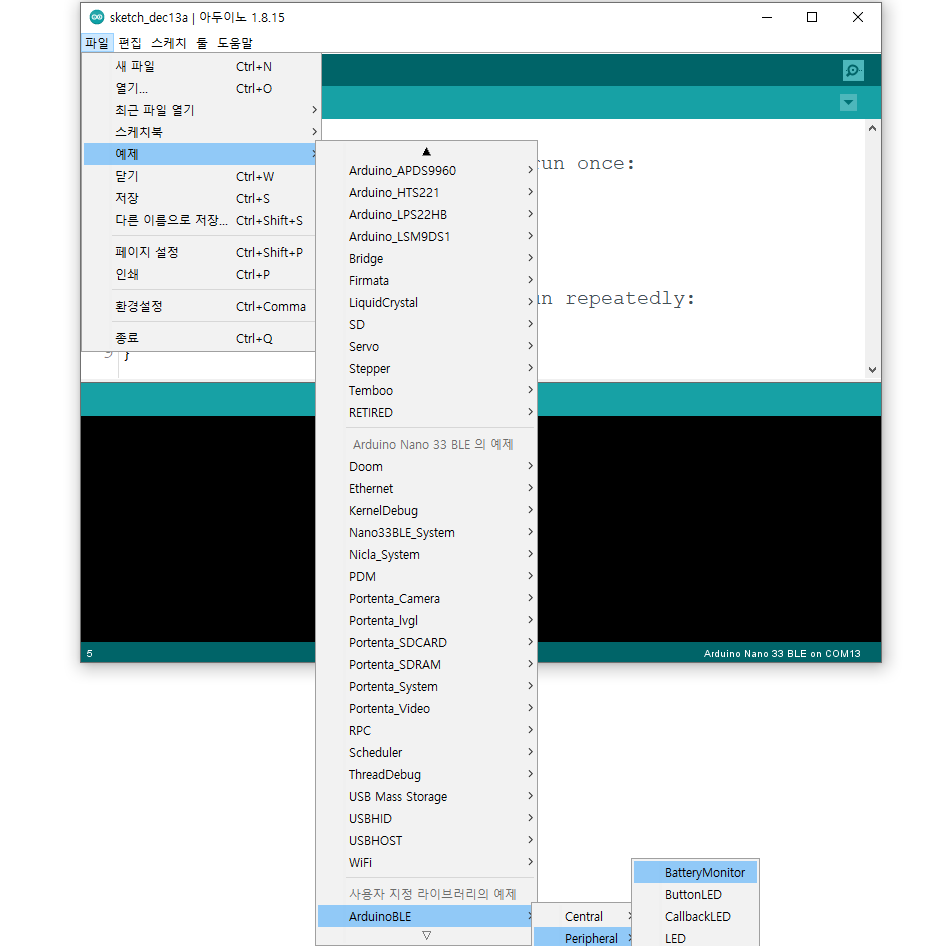Open the tab dropdown arrow button

[848, 103]
